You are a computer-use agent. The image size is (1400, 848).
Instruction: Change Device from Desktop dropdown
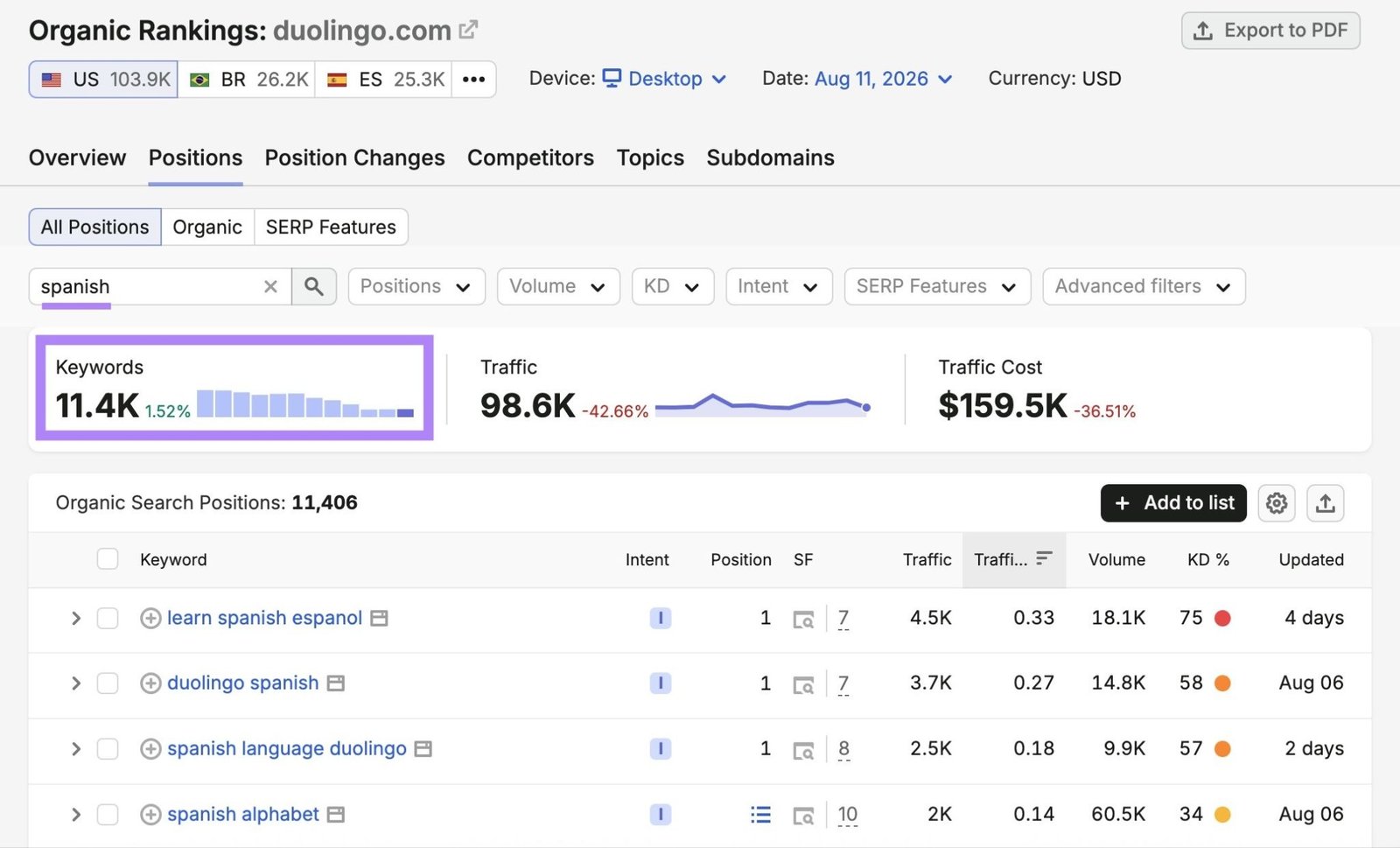click(x=665, y=79)
